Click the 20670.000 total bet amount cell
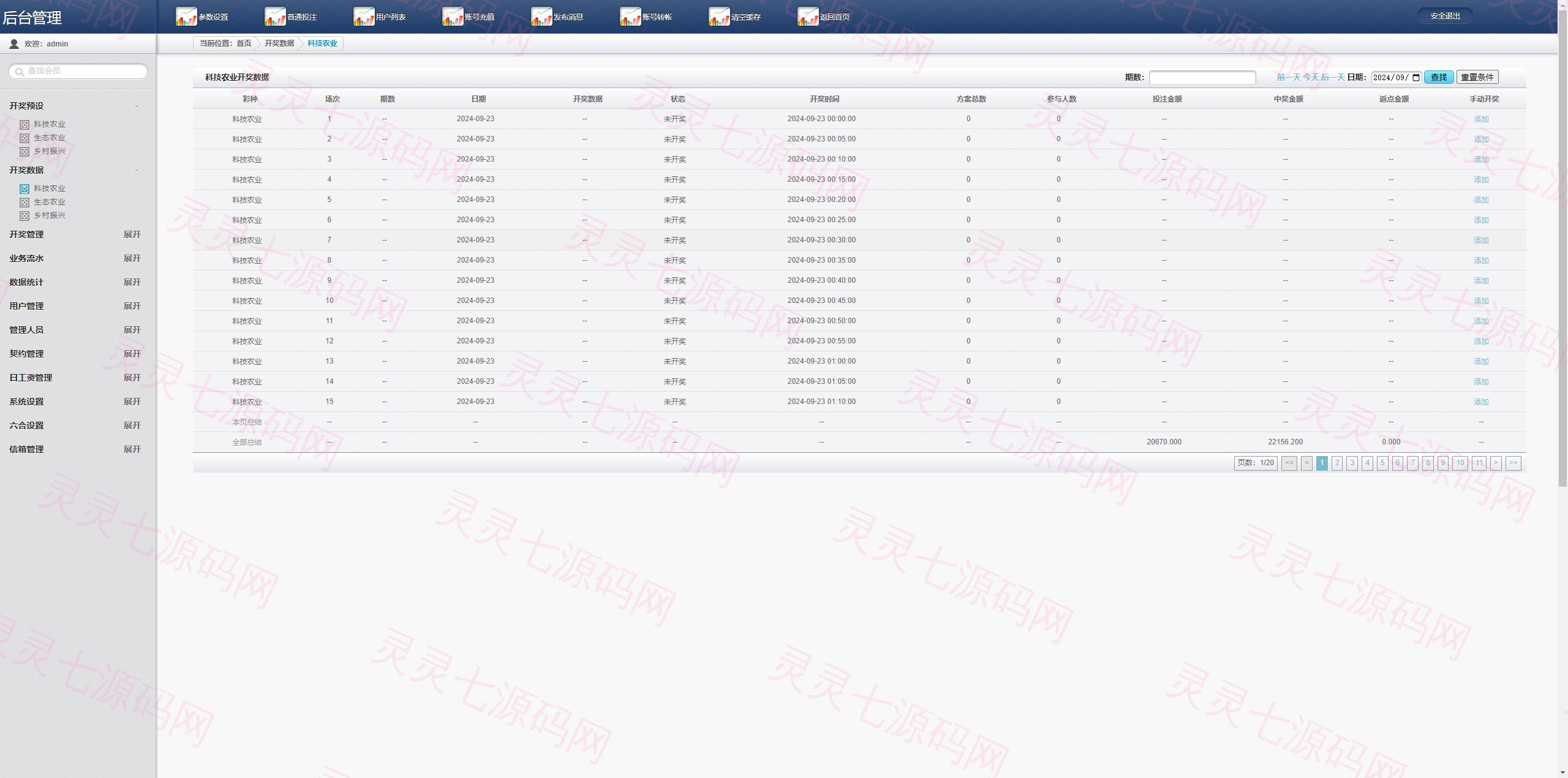The height and width of the screenshot is (778, 1568). pos(1164,442)
